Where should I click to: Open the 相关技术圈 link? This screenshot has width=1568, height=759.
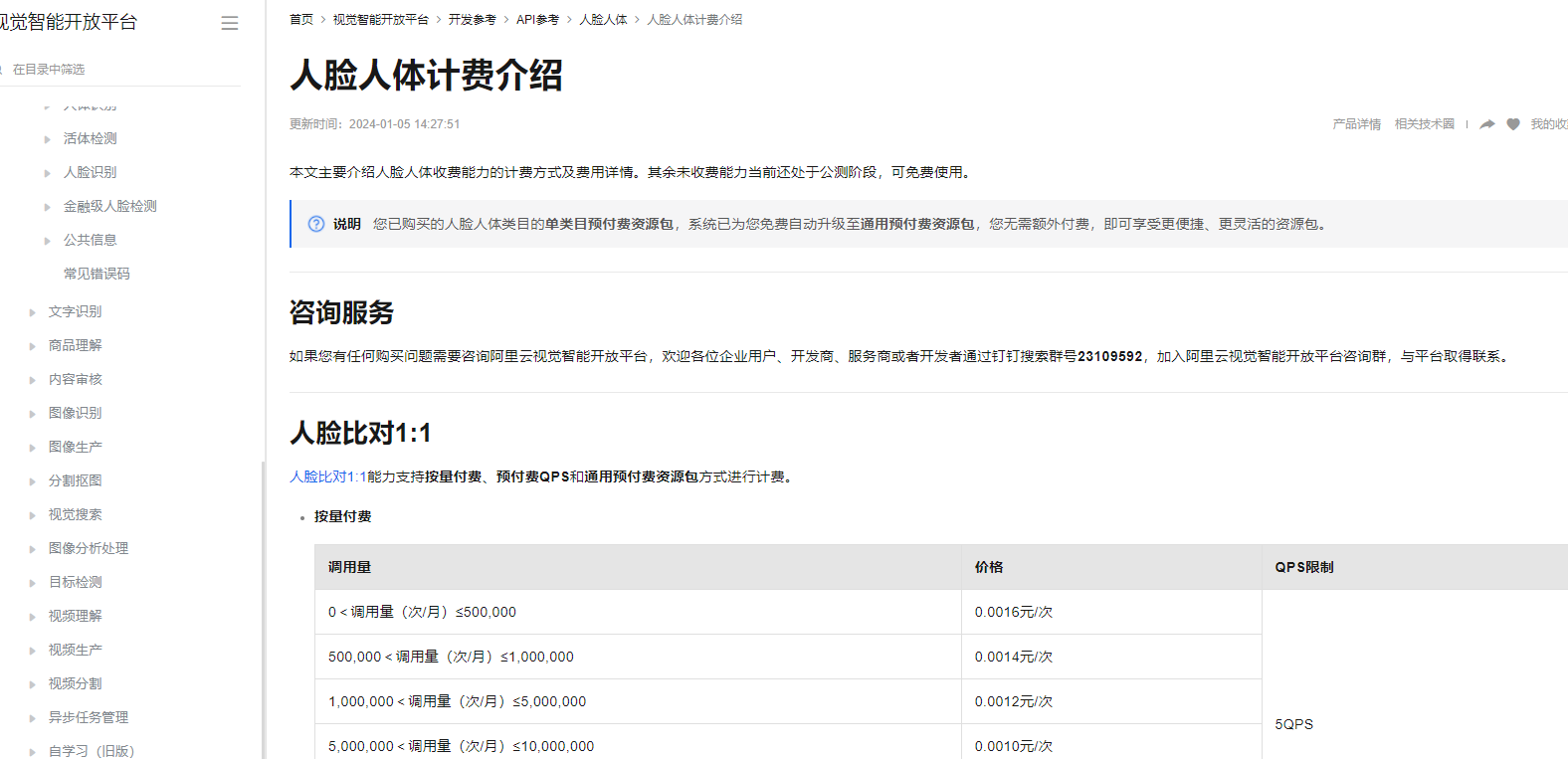[x=1425, y=124]
